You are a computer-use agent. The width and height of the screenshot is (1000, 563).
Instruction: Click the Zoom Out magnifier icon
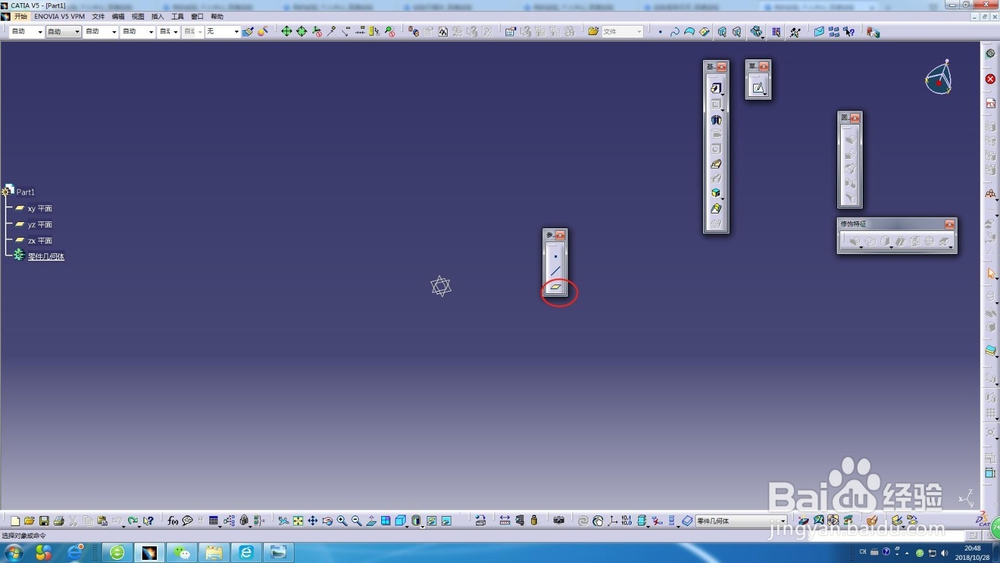click(x=357, y=521)
